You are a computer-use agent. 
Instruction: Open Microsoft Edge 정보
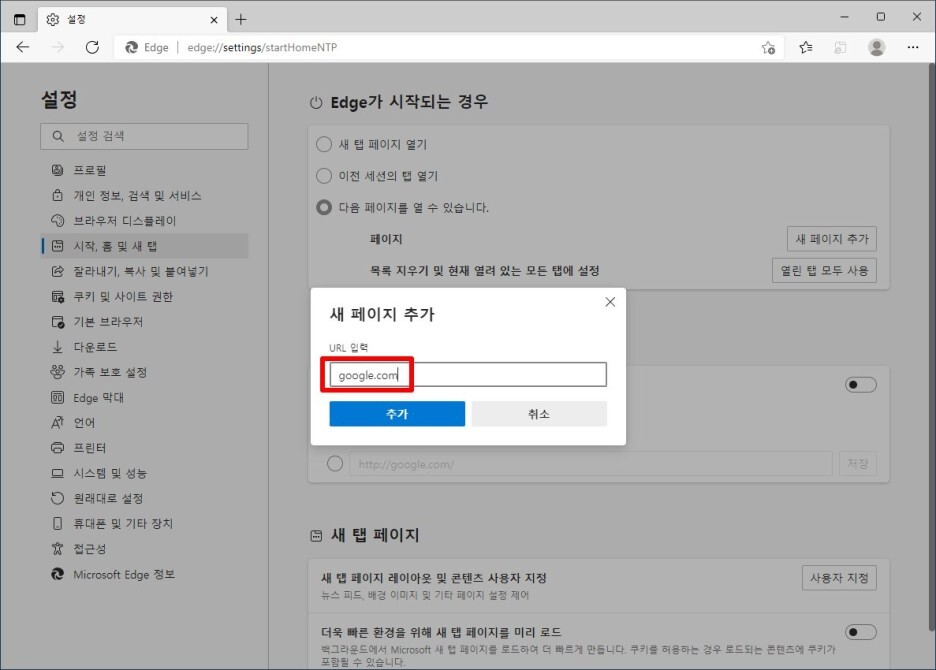(144, 574)
